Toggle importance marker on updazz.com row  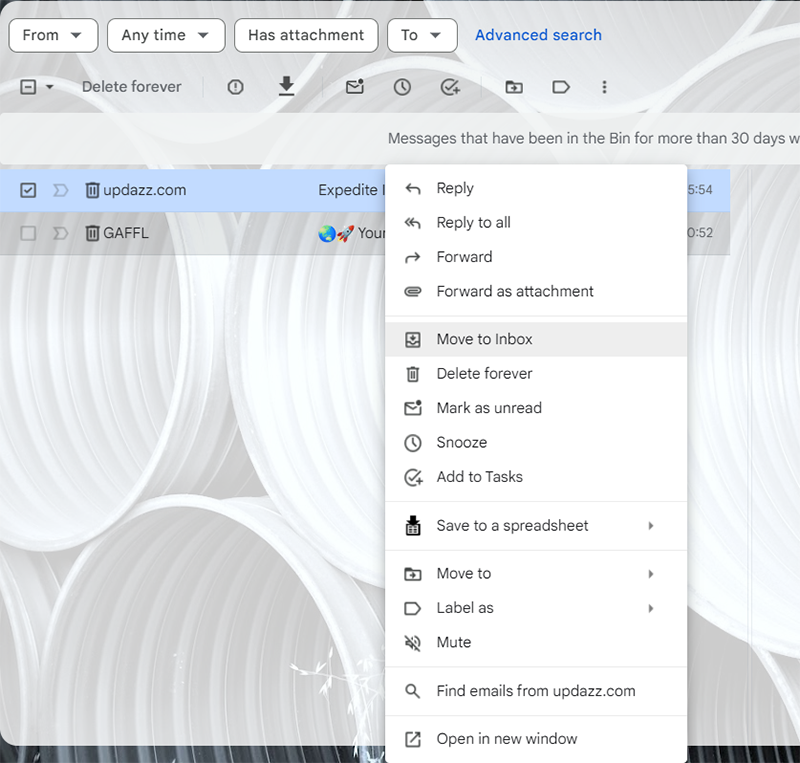61,190
